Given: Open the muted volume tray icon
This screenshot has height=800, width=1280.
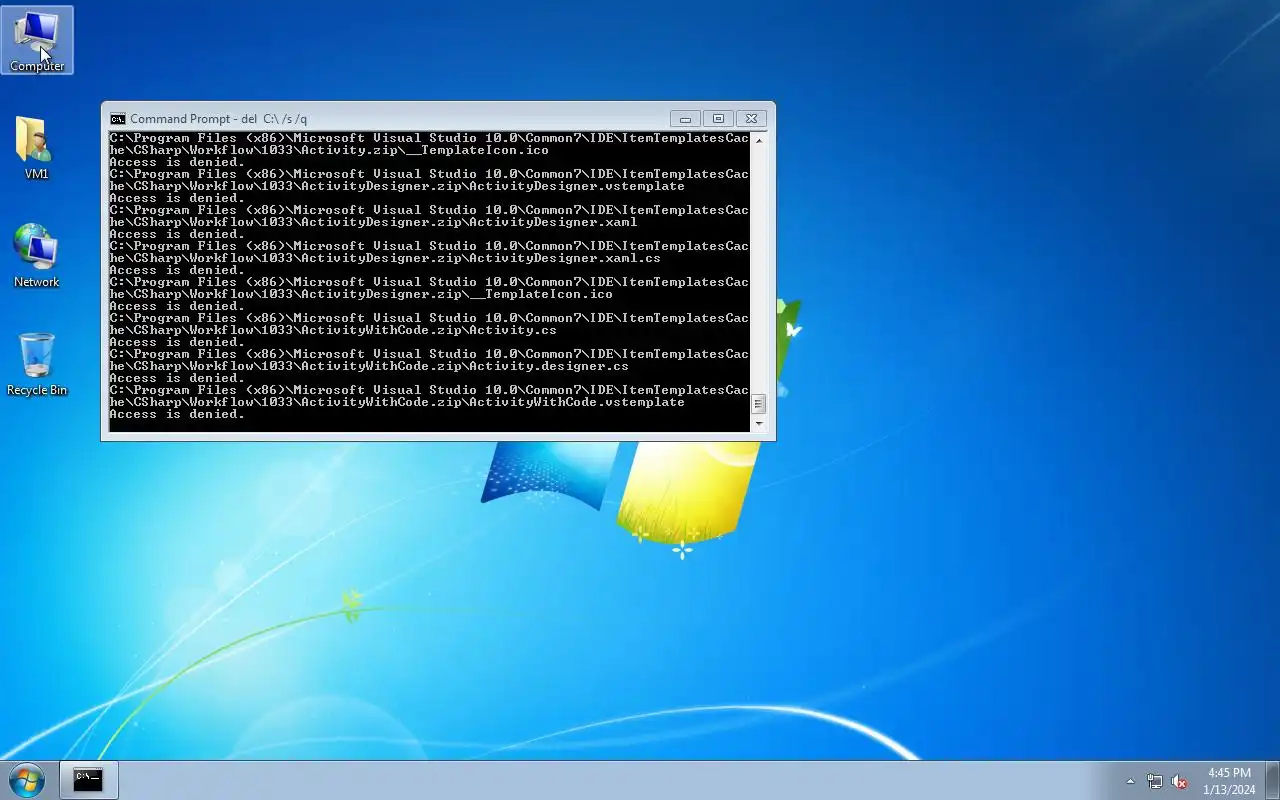Looking at the screenshot, I should 1180,781.
